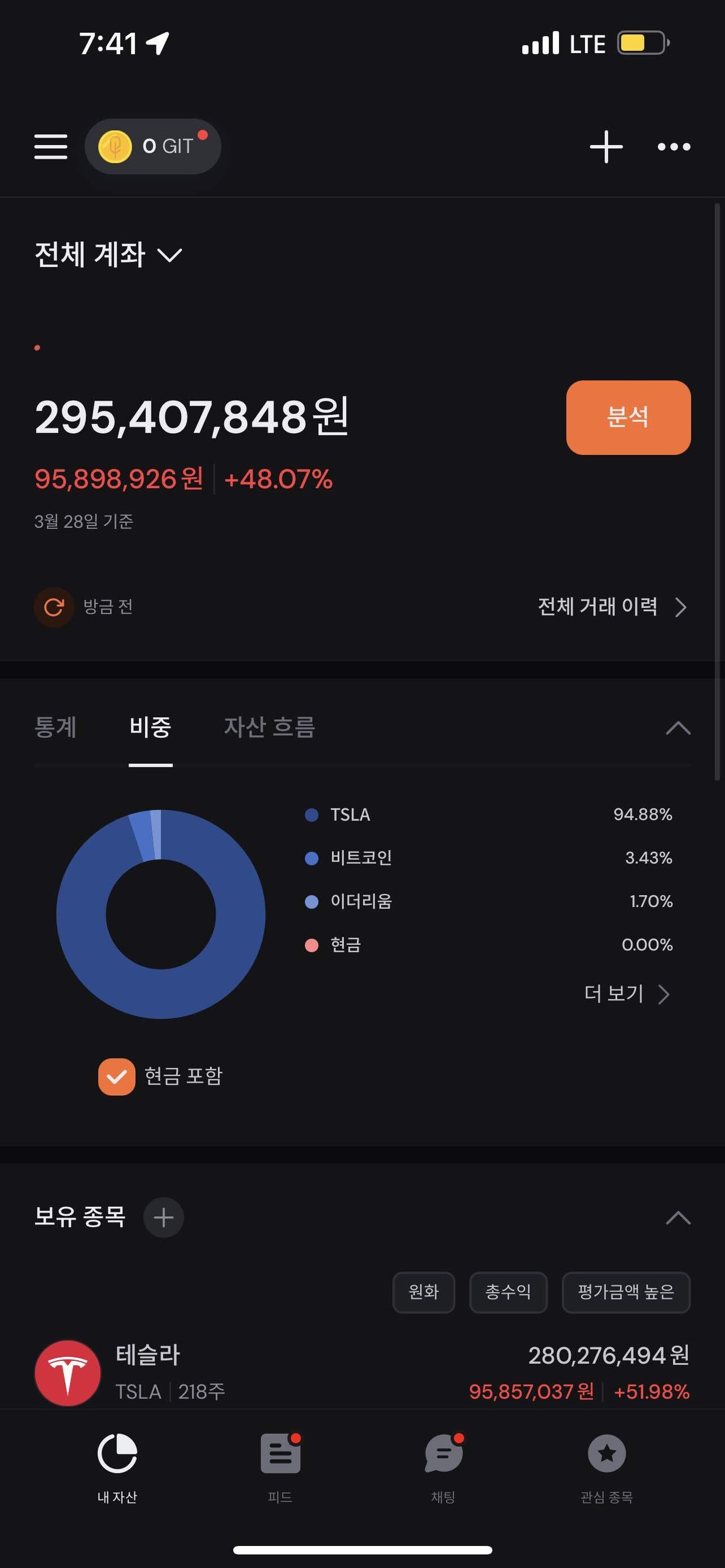Click the TSLA color dot in legend
This screenshot has height=1568, width=725.
point(312,814)
